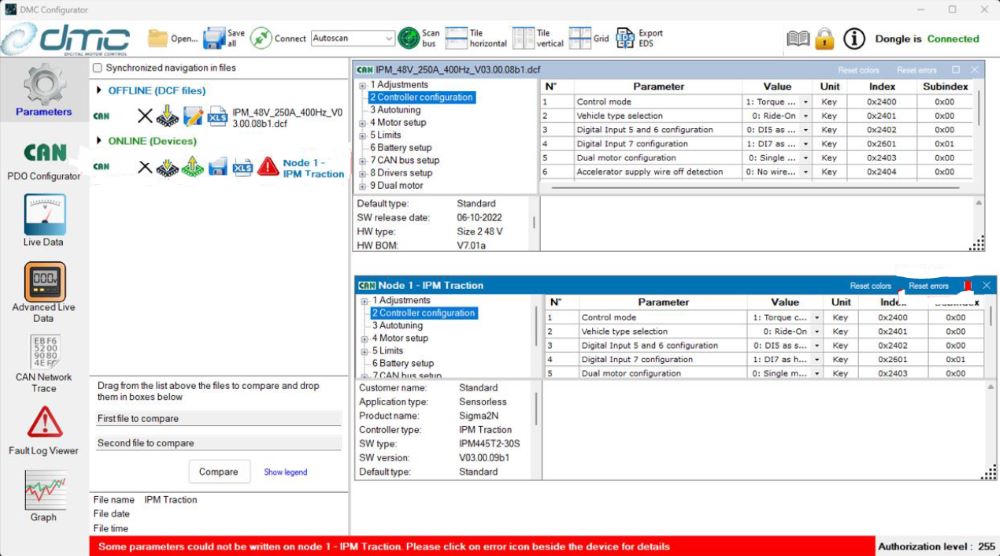The width and height of the screenshot is (1000, 556).
Task: Open the Autoscan connection dropdown
Action: pos(353,38)
